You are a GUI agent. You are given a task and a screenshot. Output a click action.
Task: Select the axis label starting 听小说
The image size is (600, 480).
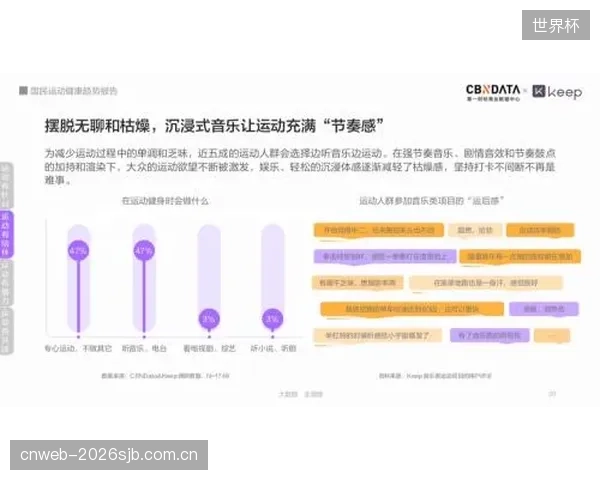[x=273, y=348]
